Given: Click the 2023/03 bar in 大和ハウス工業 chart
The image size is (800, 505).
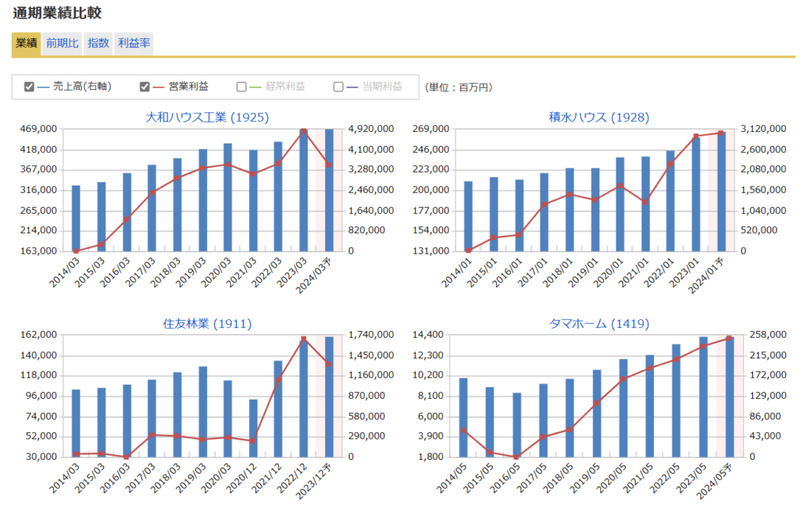Looking at the screenshot, I should pos(304,190).
